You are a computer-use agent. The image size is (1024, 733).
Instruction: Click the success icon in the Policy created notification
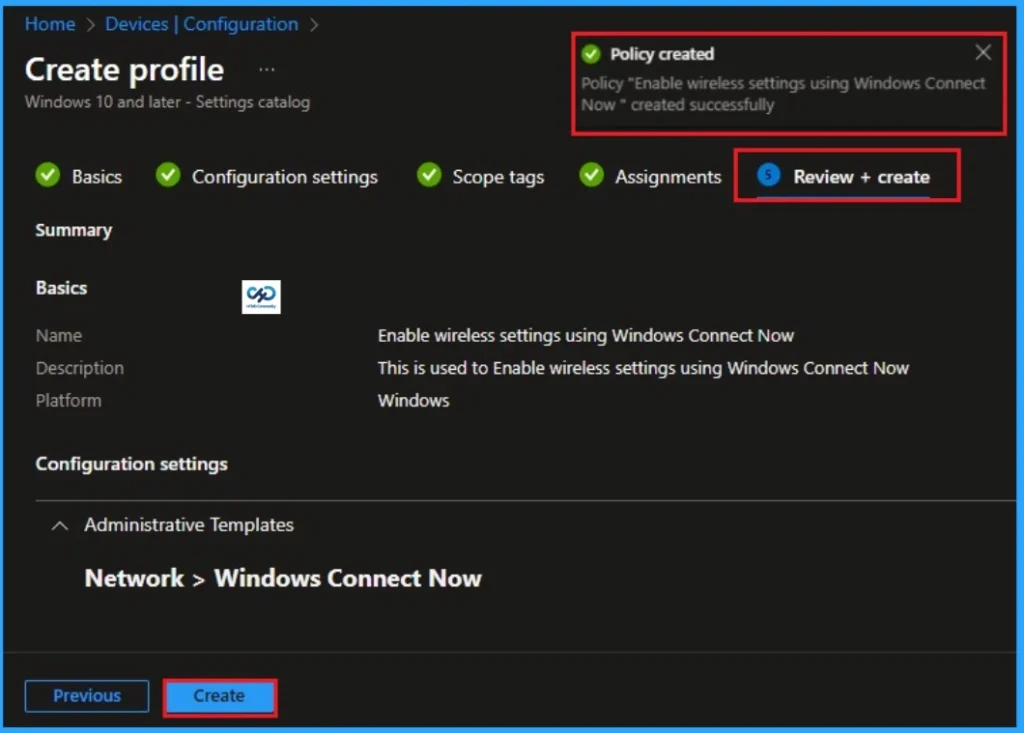coord(594,54)
